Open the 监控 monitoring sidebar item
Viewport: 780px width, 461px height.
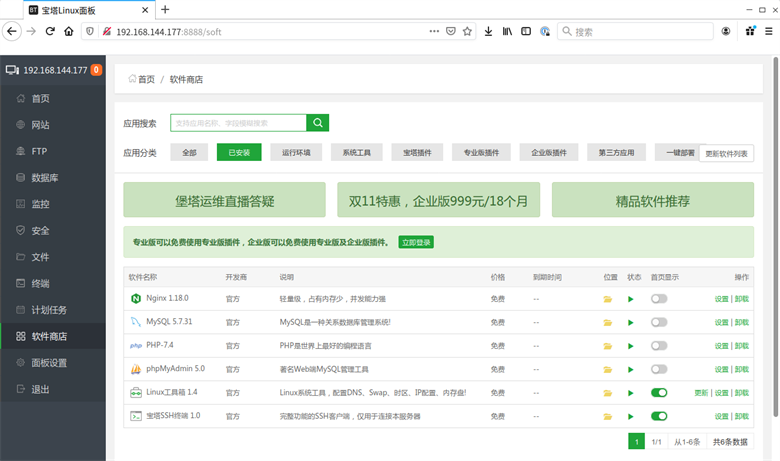pos(53,204)
